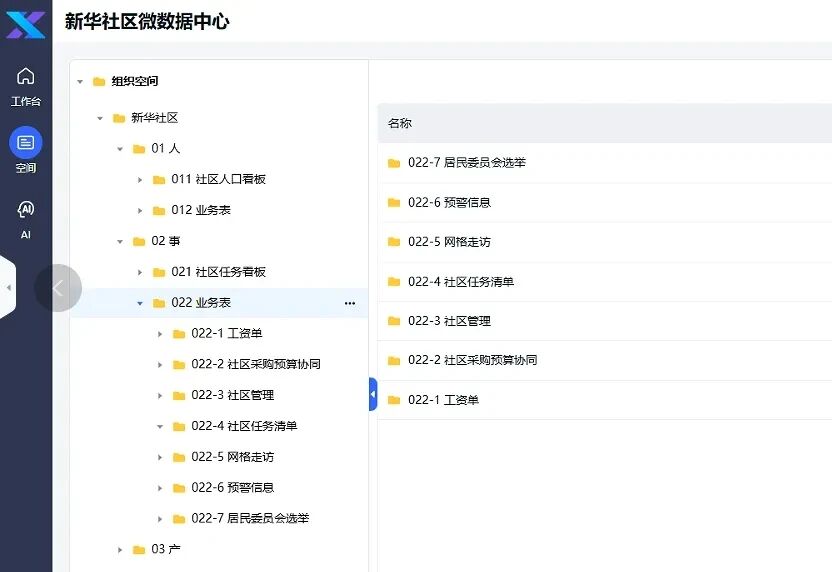Viewport: 832px width, 572px height.
Task: Expand the 03 产 folder arrow
Action: point(120,550)
